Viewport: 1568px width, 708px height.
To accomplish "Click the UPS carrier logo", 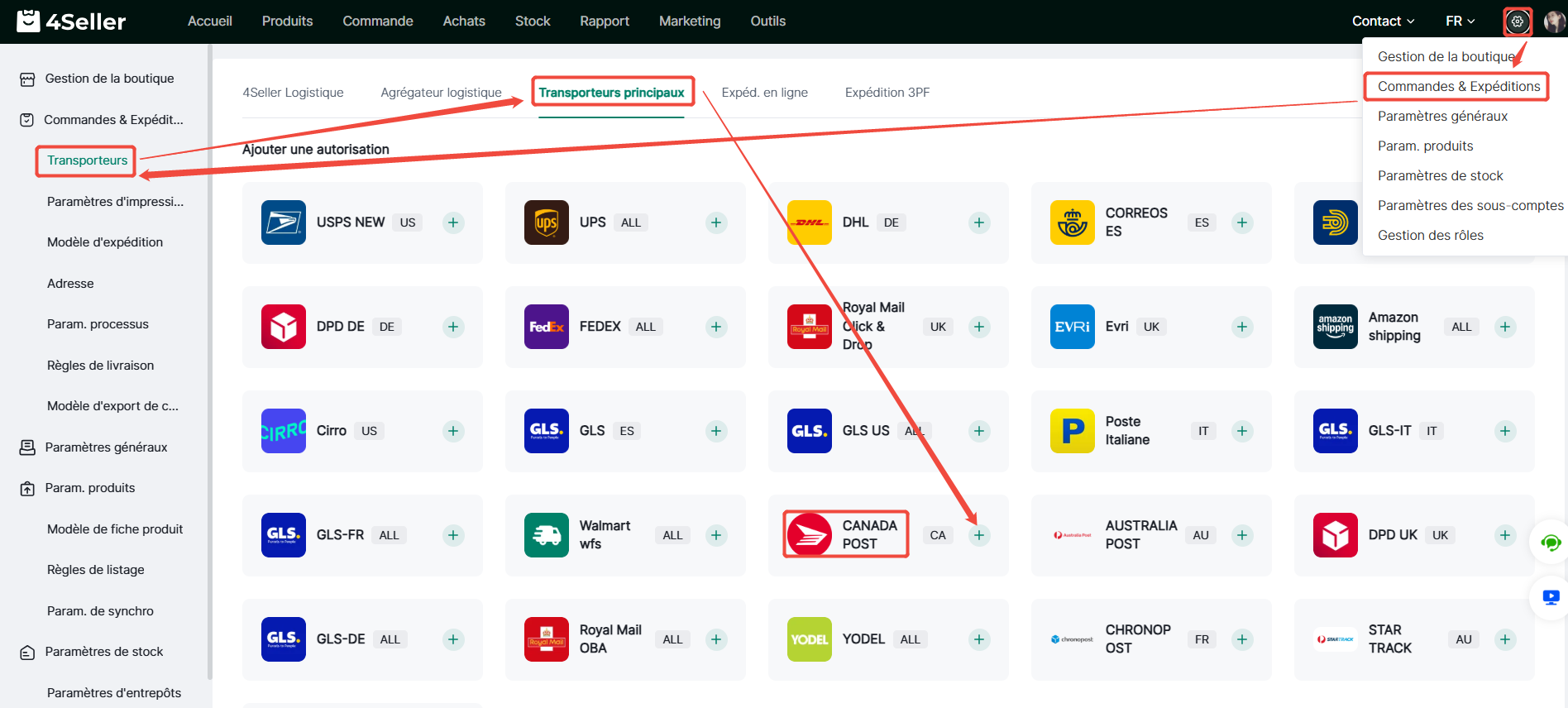I will [x=547, y=222].
